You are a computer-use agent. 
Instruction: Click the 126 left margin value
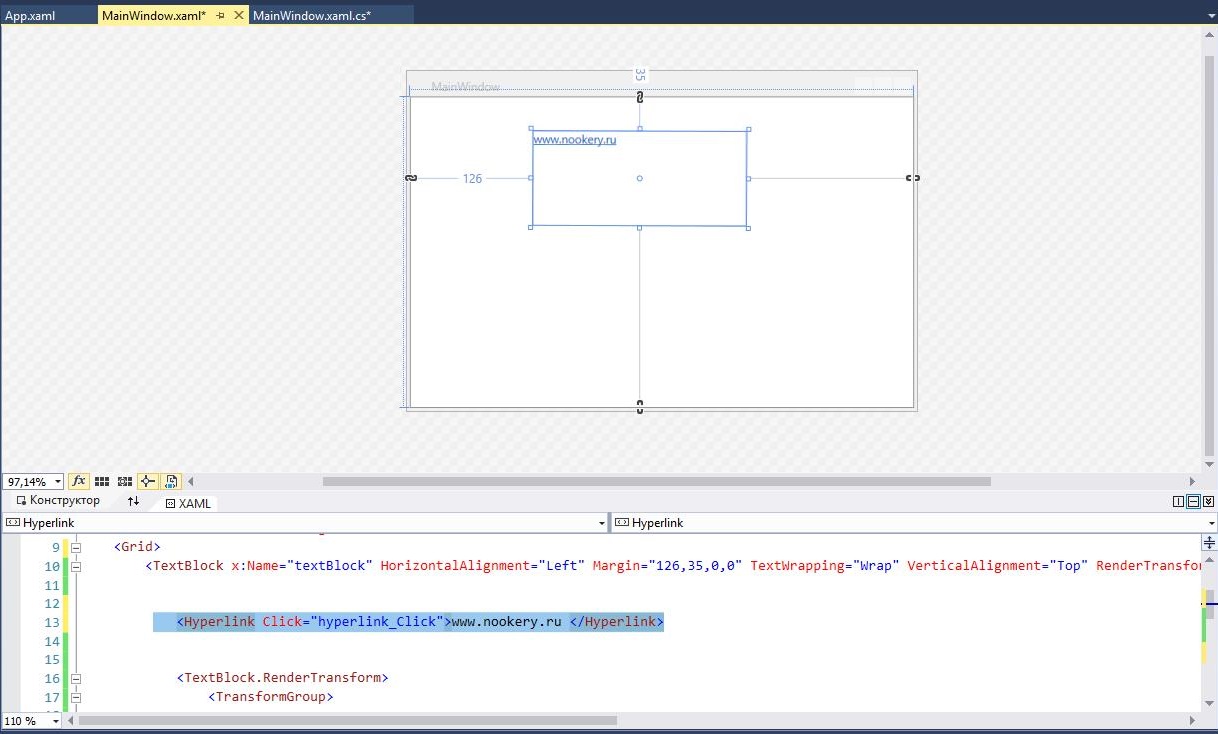(472, 179)
